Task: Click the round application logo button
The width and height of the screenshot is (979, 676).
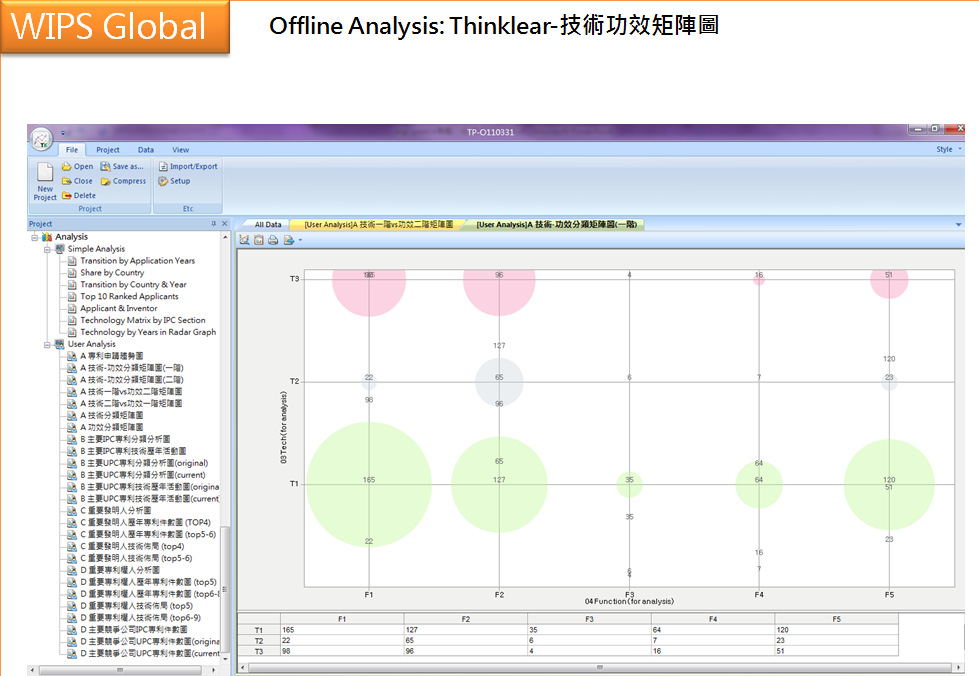Action: click(41, 138)
